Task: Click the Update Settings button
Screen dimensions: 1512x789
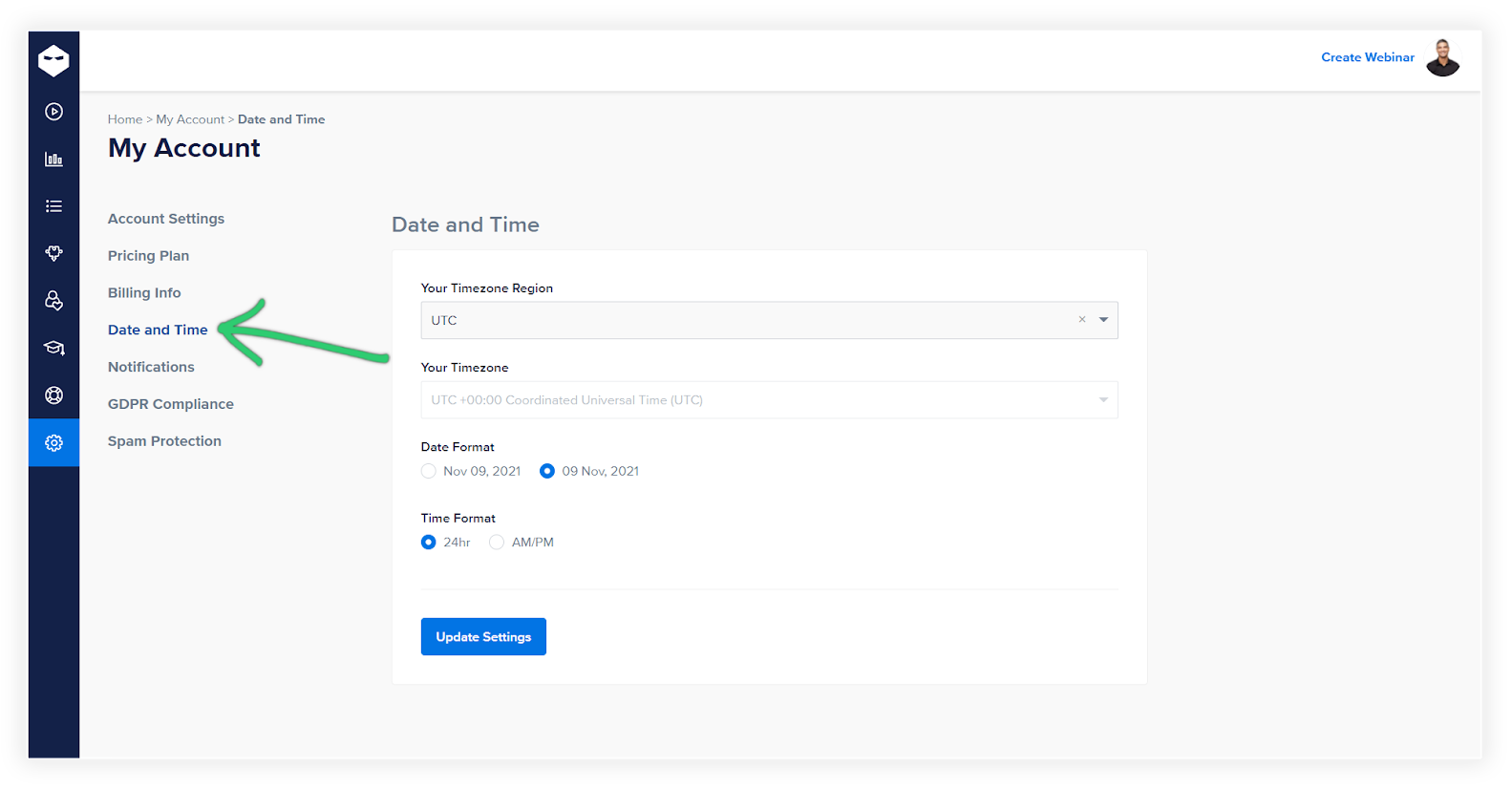Action: [483, 637]
